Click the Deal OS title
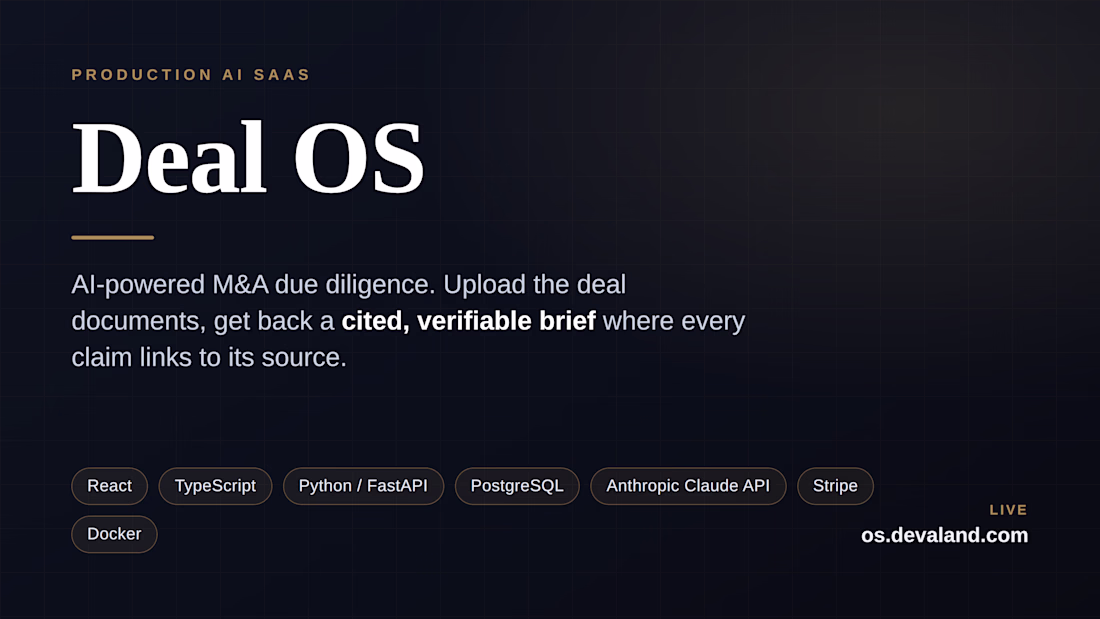 coord(248,157)
